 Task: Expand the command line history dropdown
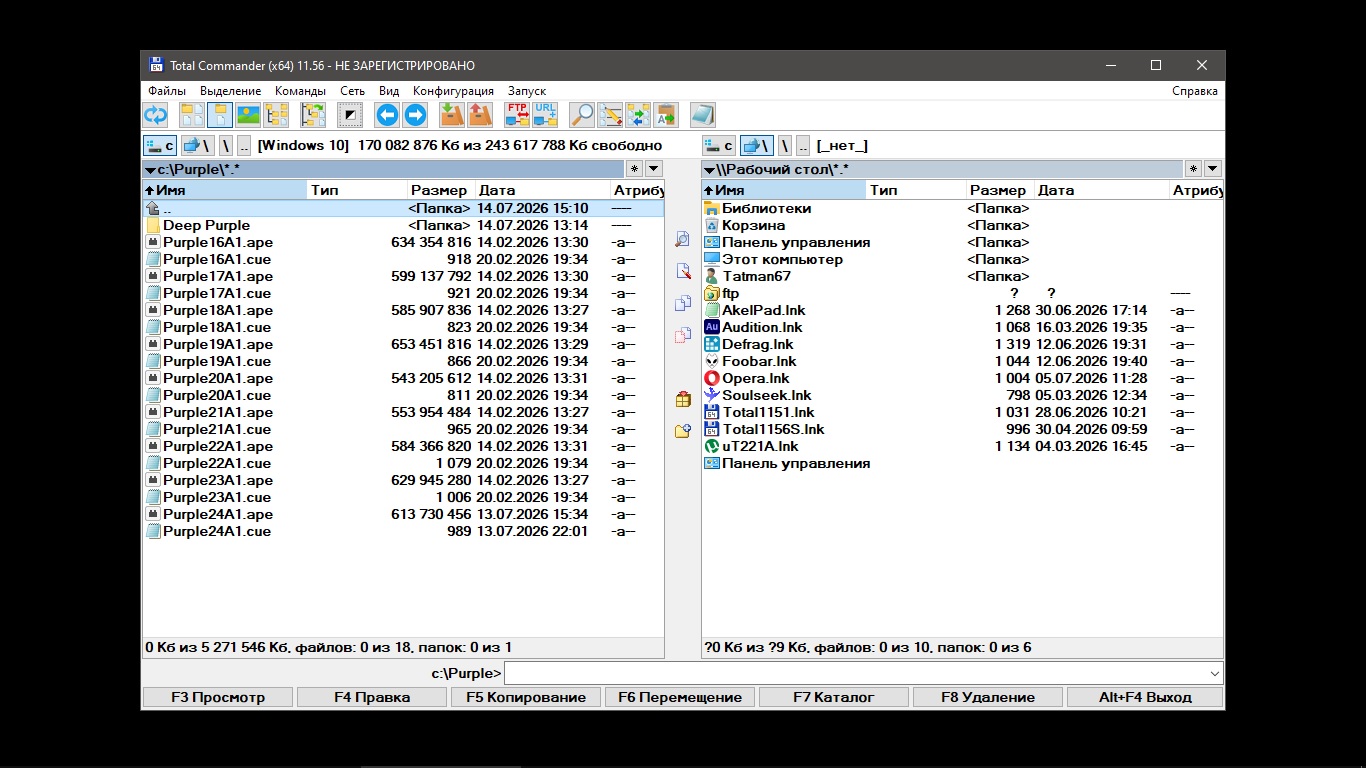pyautogui.click(x=1215, y=673)
